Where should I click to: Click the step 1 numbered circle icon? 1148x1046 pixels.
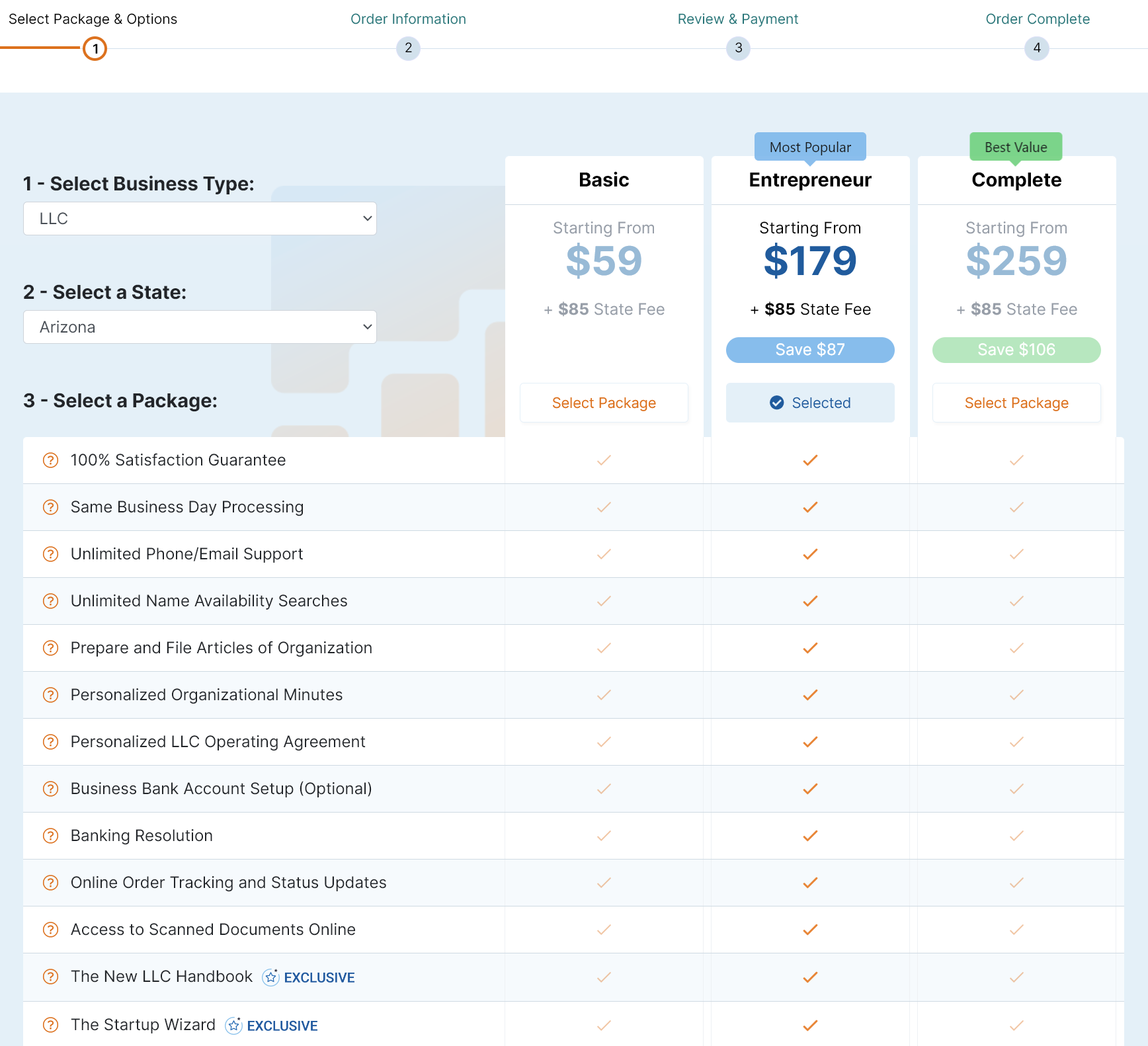(x=95, y=48)
